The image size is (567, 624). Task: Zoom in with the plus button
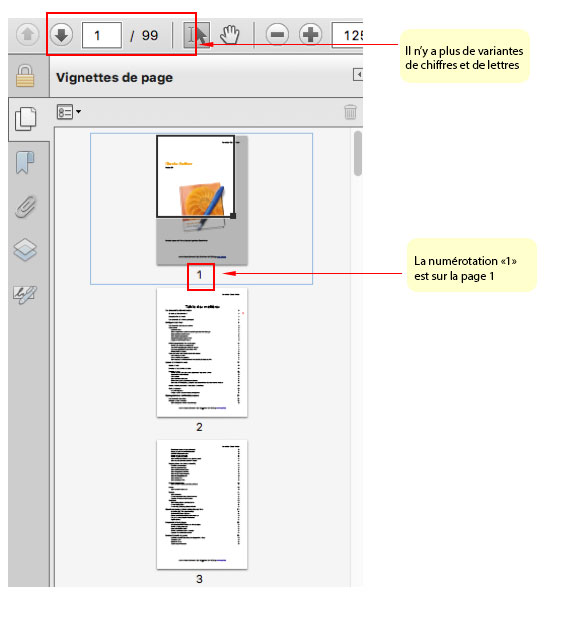[x=310, y=35]
